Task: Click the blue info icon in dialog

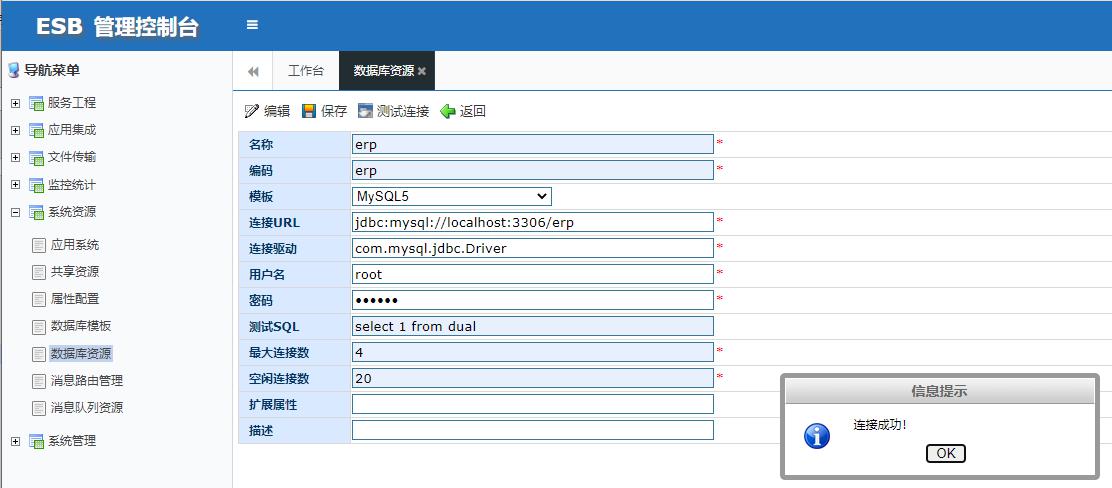Action: (817, 436)
